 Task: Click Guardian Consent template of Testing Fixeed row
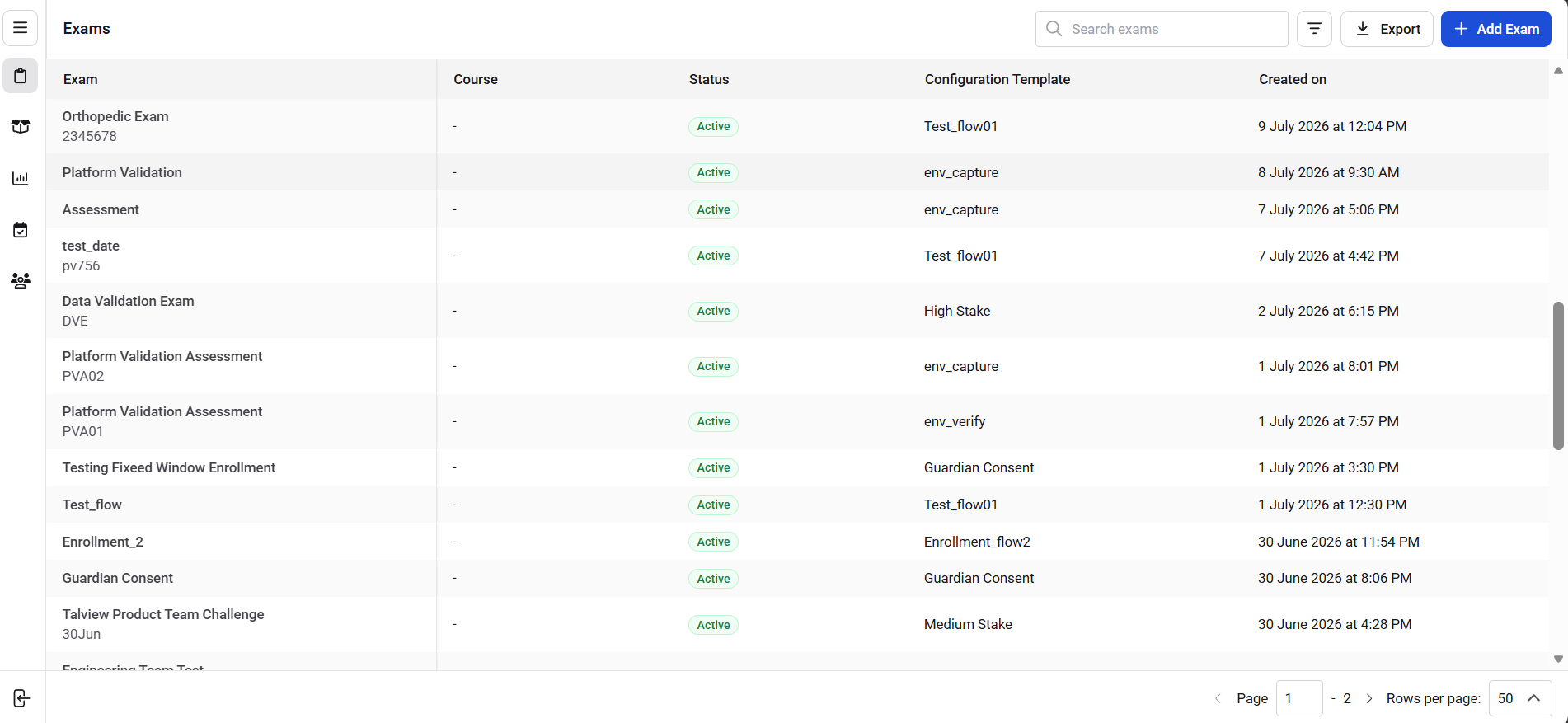[x=979, y=467]
